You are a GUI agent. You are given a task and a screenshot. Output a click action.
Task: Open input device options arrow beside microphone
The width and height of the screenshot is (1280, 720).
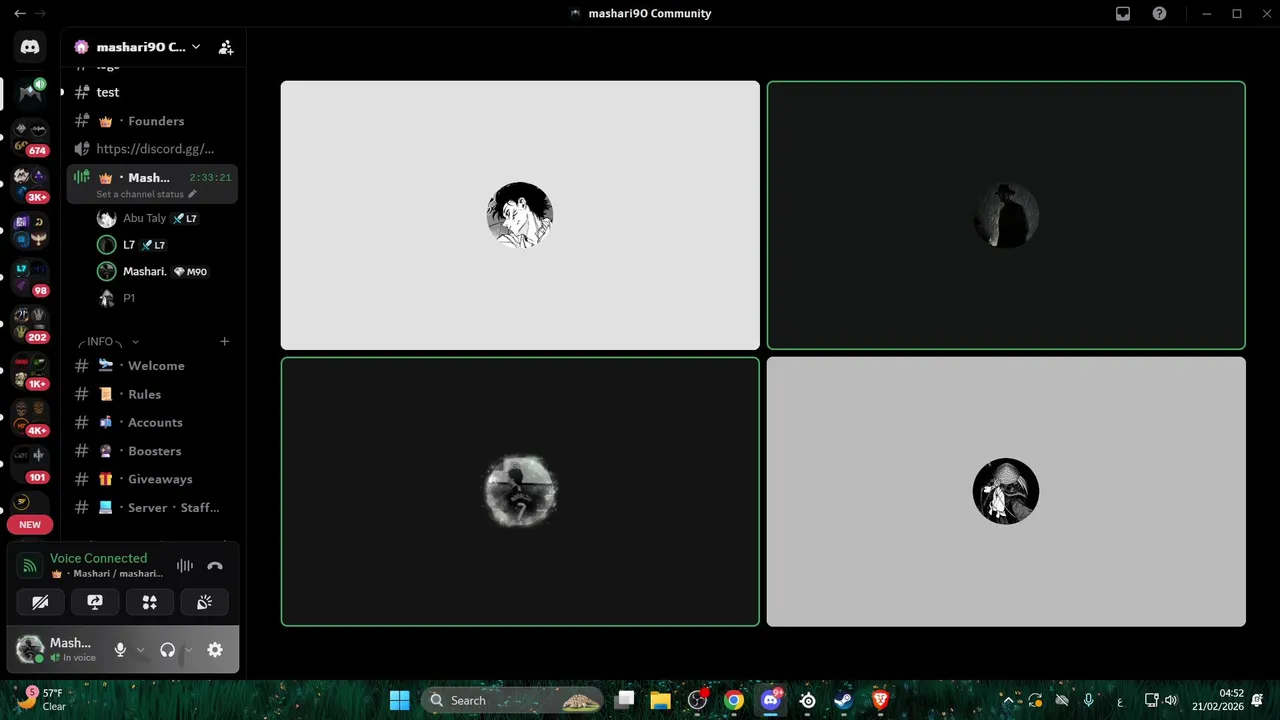[140, 650]
